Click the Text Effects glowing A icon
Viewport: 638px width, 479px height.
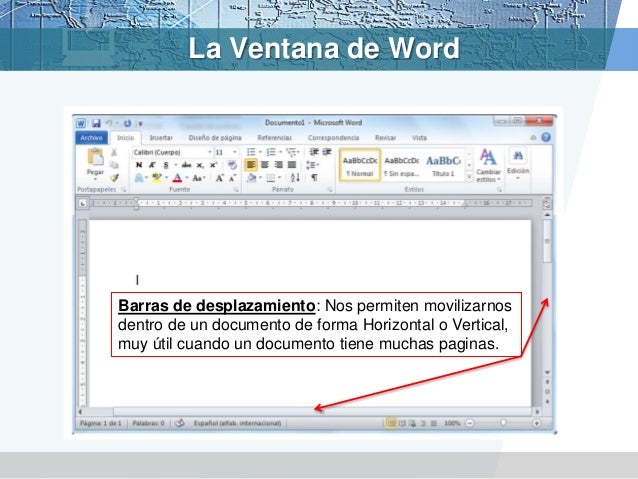pyautogui.click(x=139, y=178)
